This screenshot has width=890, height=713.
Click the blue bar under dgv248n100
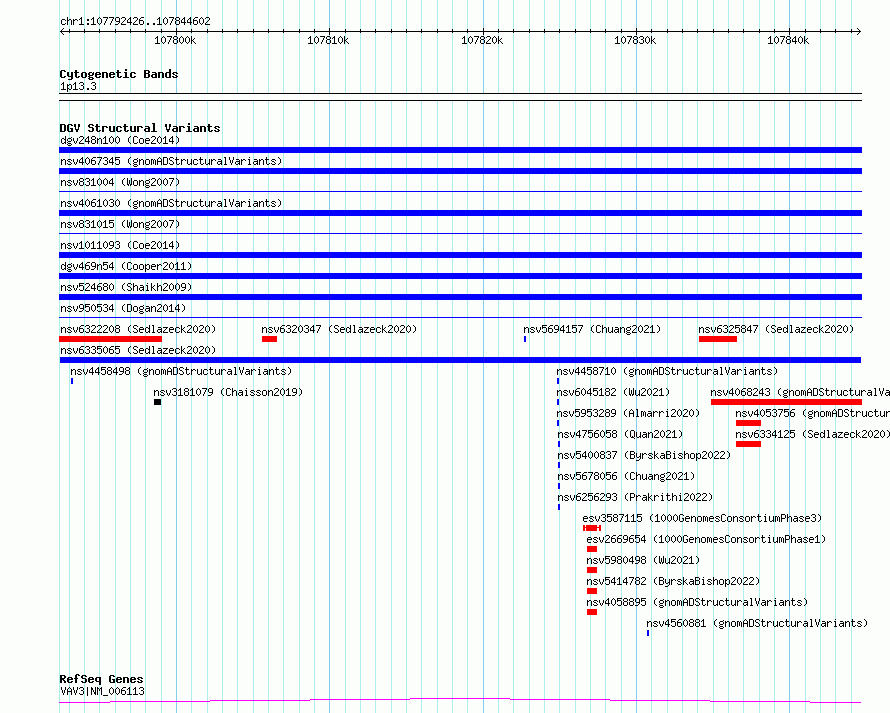pyautogui.click(x=460, y=150)
